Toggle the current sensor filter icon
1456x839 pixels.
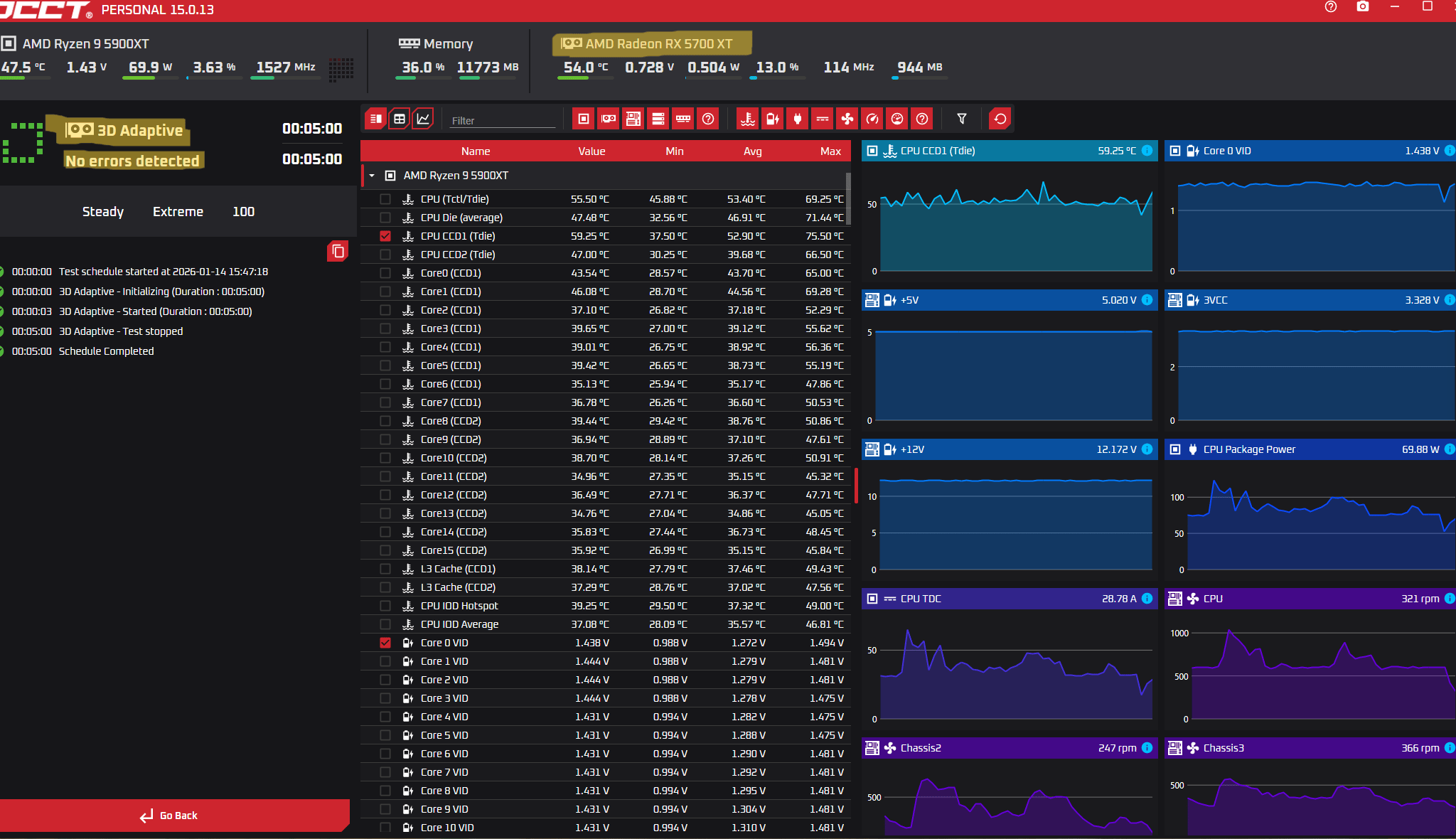pyautogui.click(x=823, y=119)
